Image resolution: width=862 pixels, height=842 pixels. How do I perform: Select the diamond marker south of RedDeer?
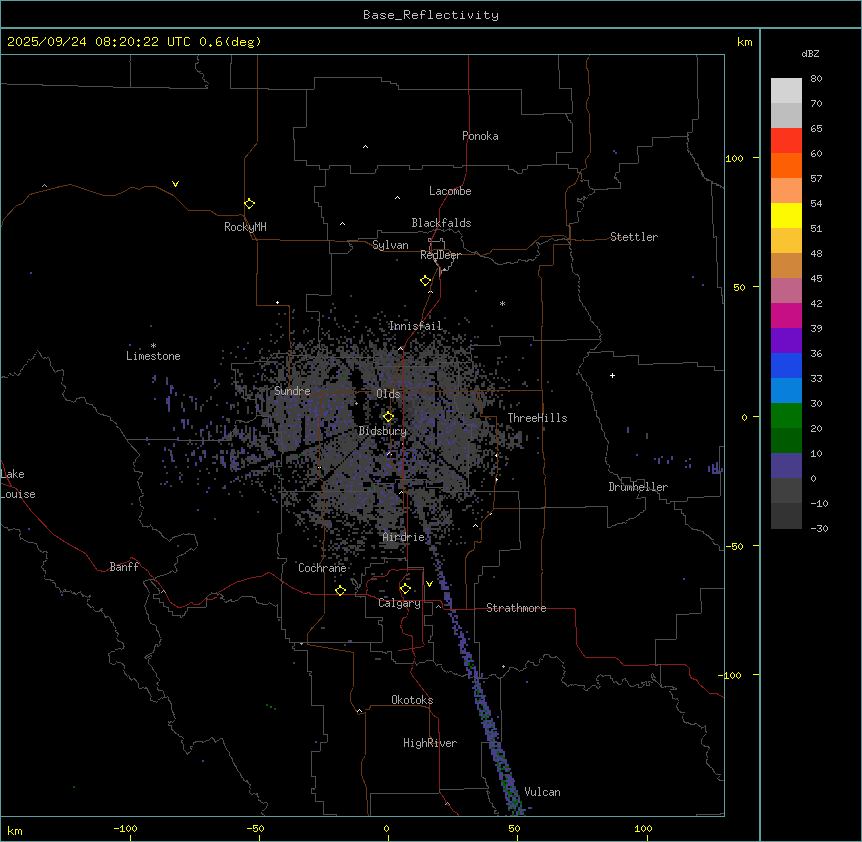[426, 281]
